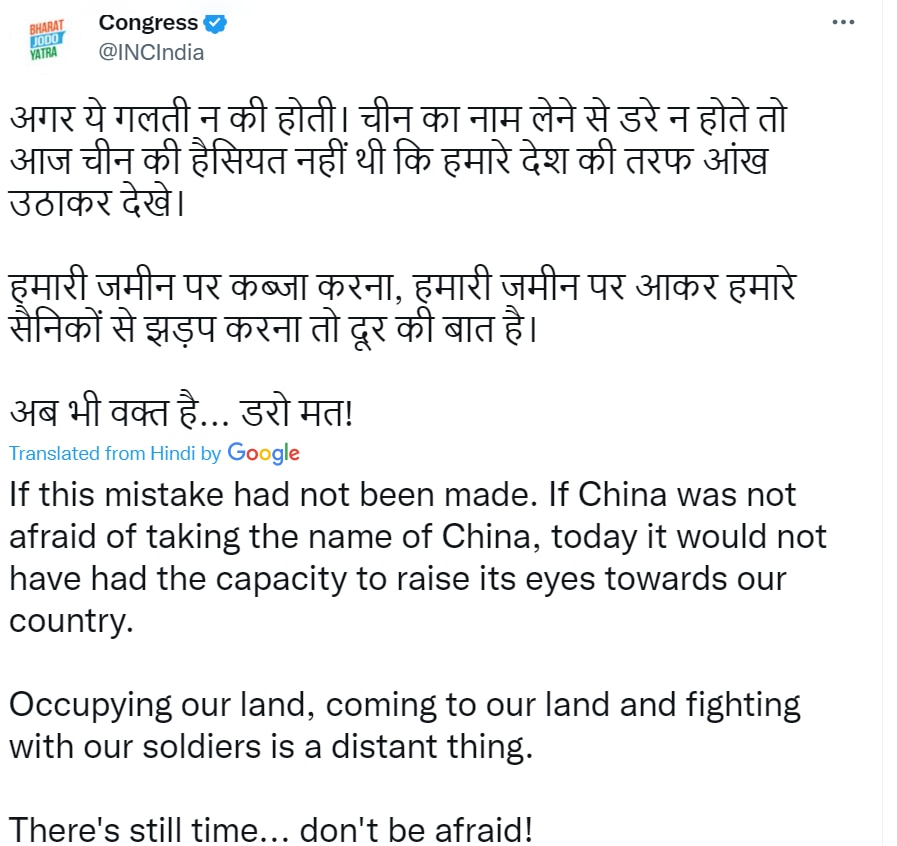Click 'Translated from Hindi by' link

(115, 453)
